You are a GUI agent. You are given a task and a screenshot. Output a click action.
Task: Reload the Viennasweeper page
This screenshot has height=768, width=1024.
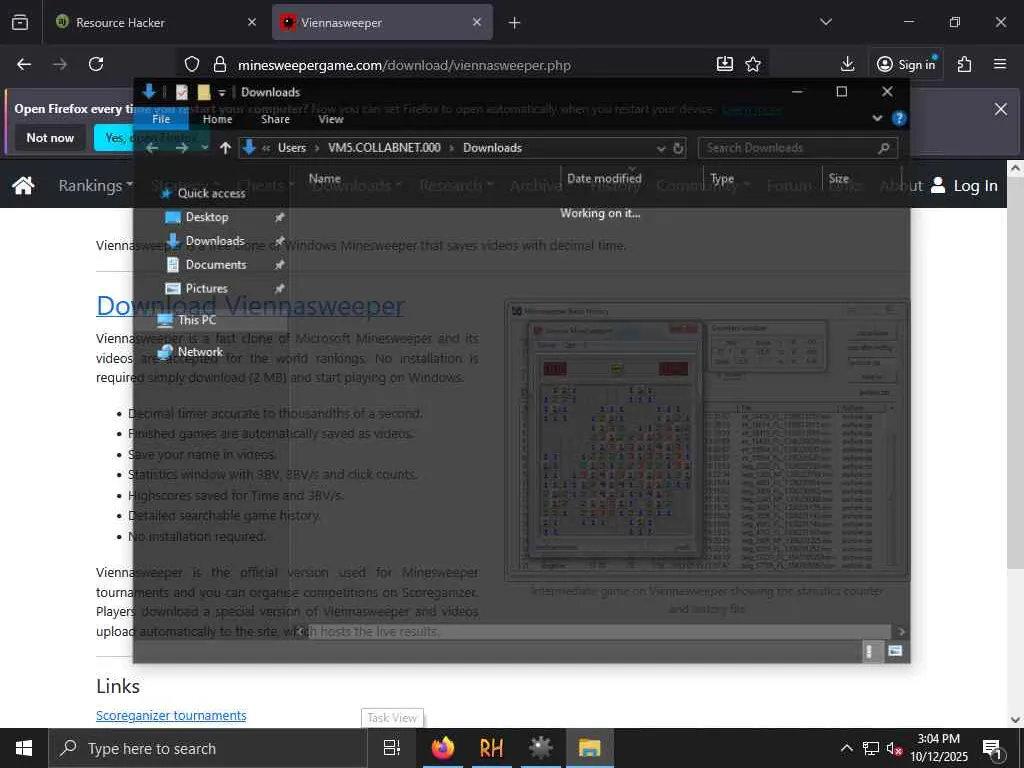(x=96, y=64)
